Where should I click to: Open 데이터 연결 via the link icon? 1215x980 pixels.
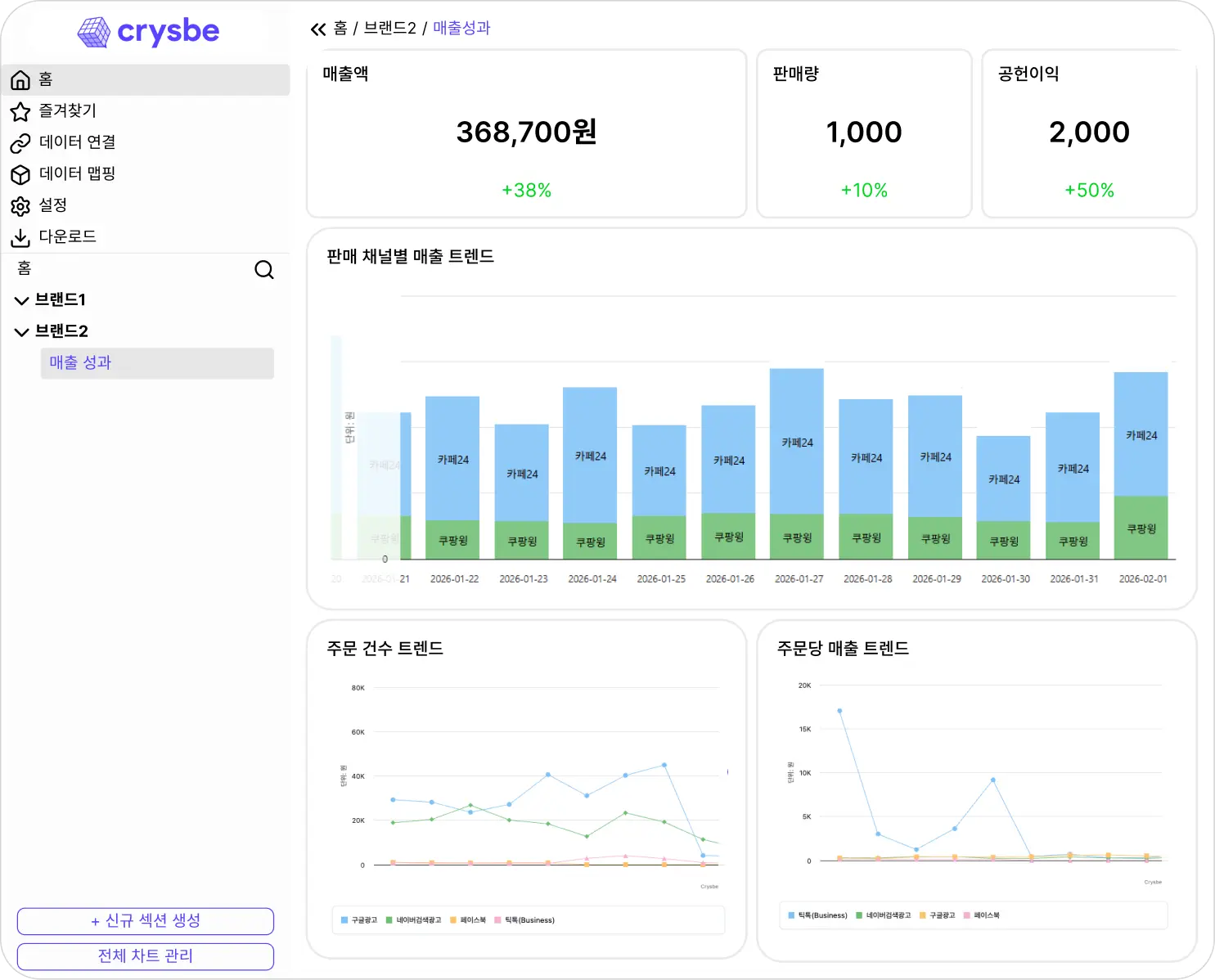tap(20, 142)
